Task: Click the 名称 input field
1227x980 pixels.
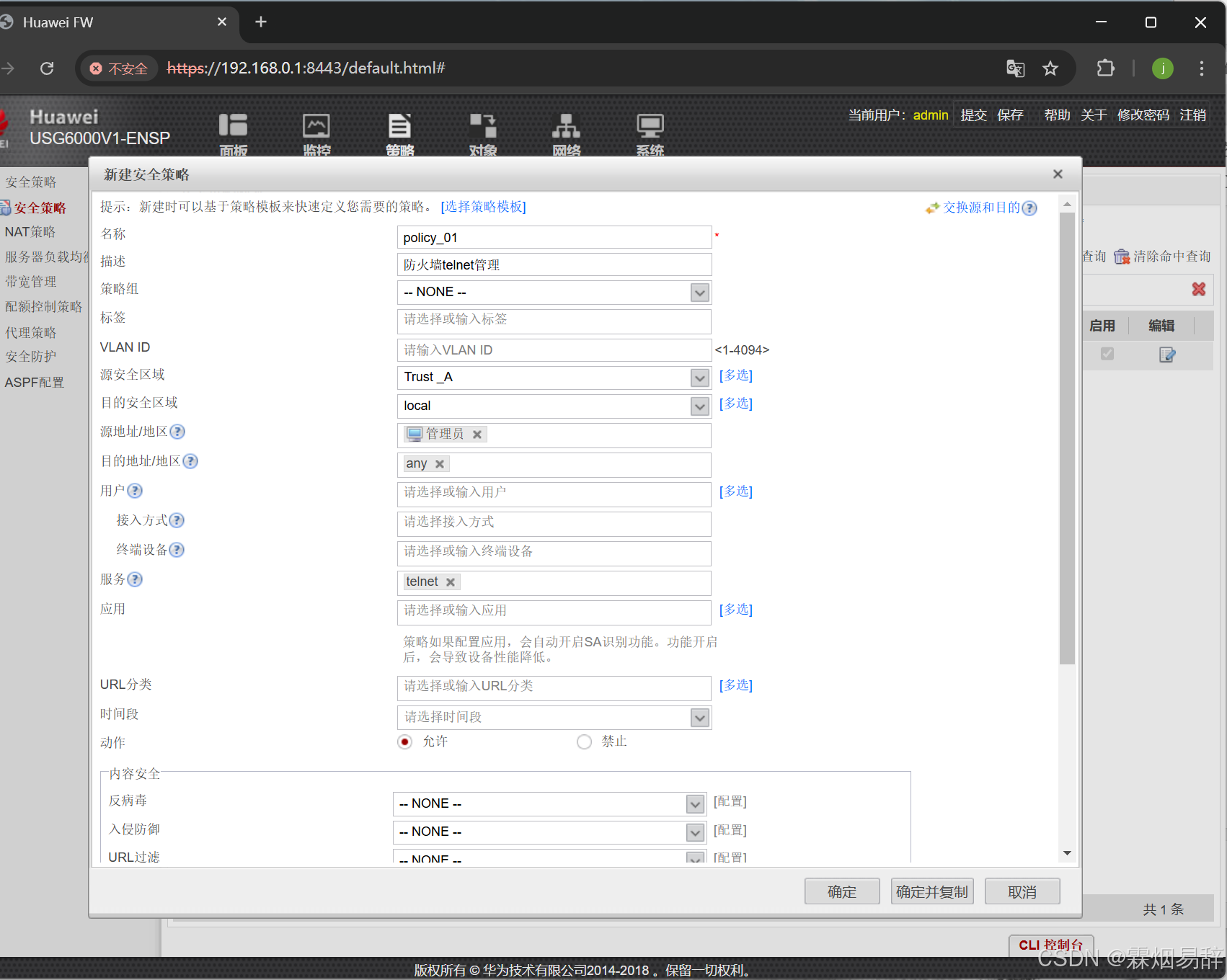Action: coord(554,238)
